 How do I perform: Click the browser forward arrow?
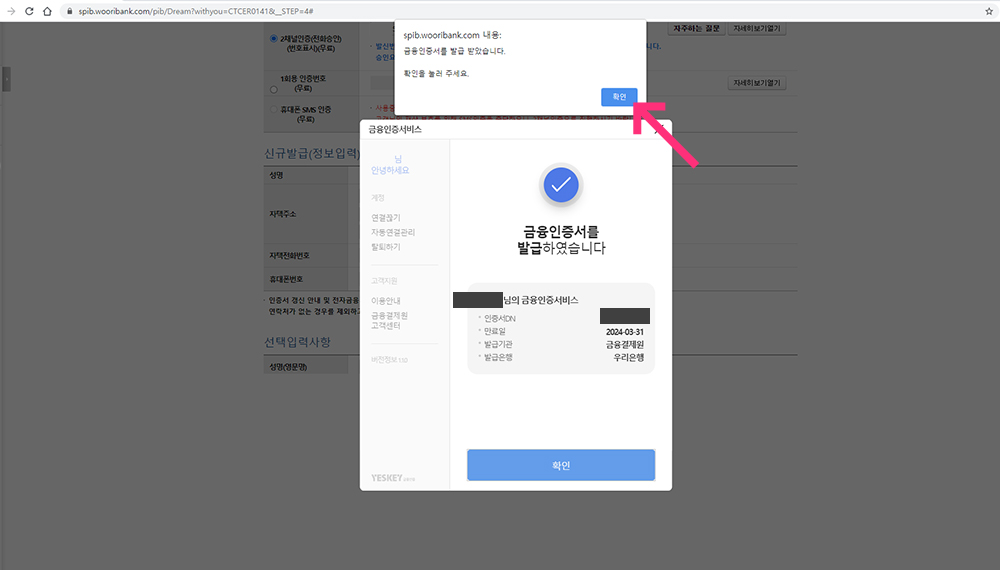[x=11, y=11]
